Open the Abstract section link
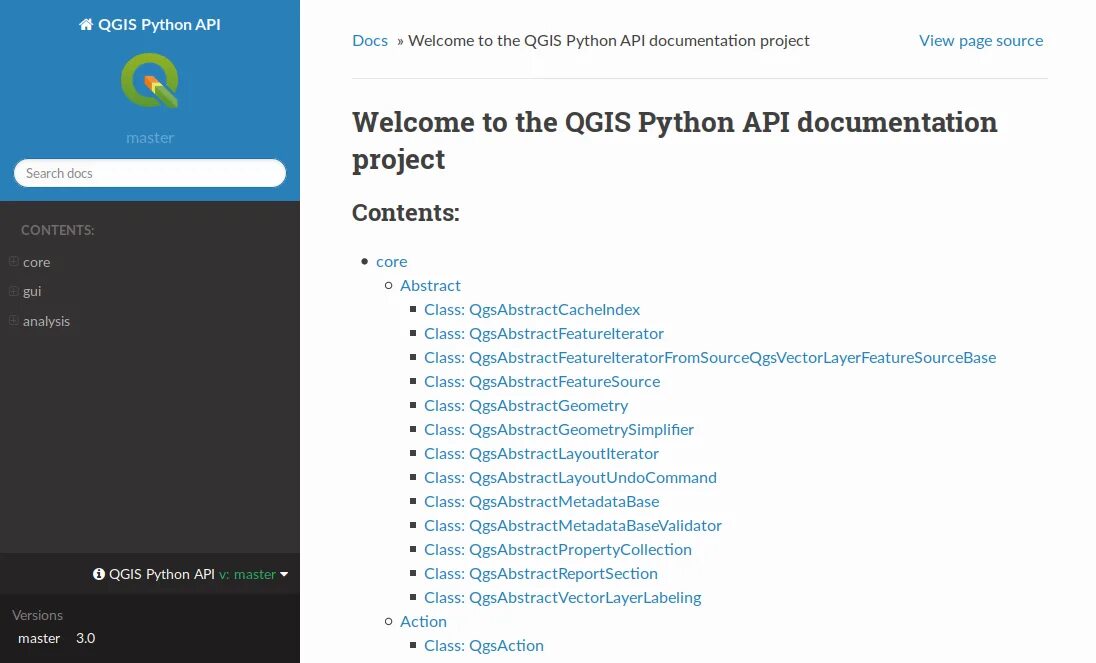1096x663 pixels. point(430,285)
